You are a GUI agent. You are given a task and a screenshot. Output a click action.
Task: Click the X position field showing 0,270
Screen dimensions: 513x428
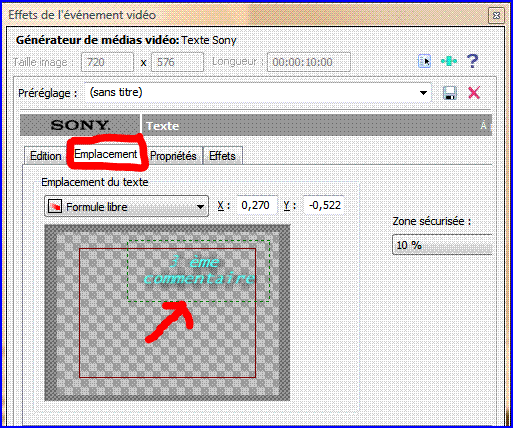coord(256,205)
